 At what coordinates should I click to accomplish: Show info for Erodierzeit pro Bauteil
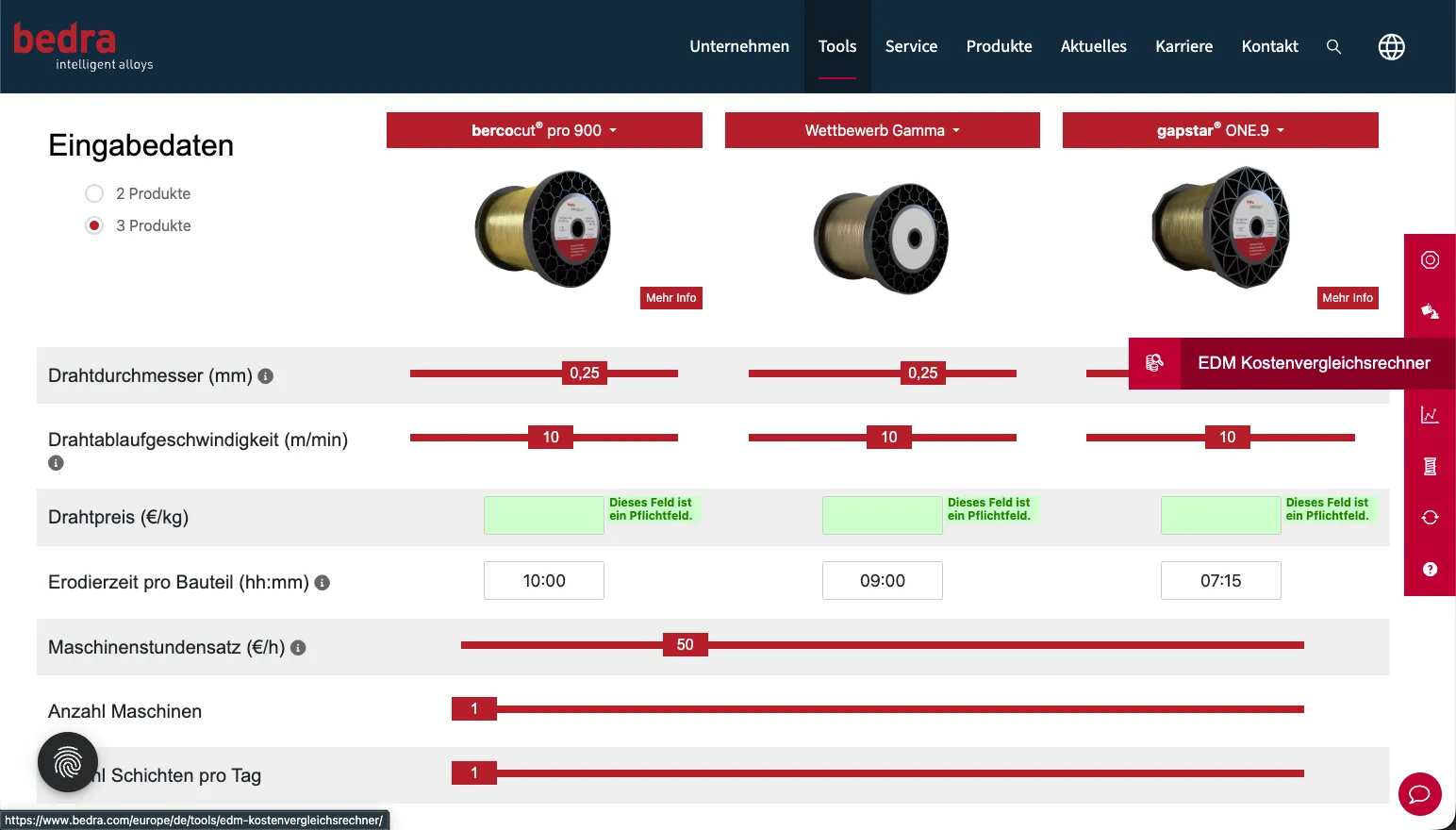(323, 583)
